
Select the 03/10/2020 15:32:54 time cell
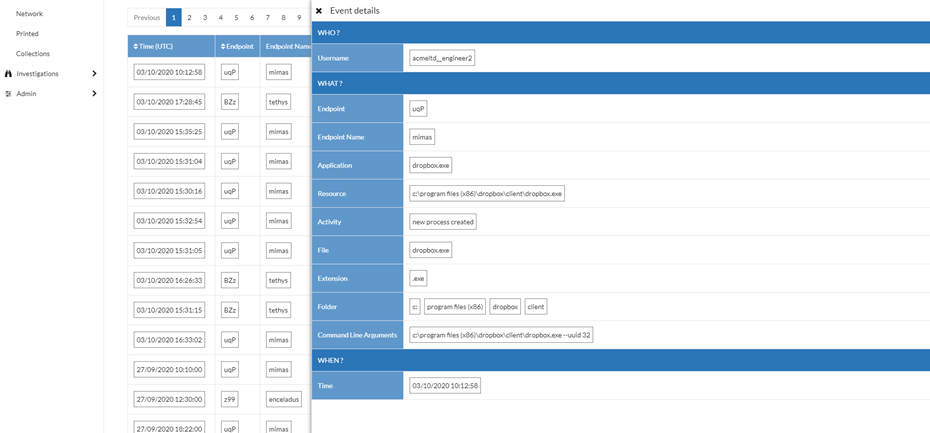[170, 221]
